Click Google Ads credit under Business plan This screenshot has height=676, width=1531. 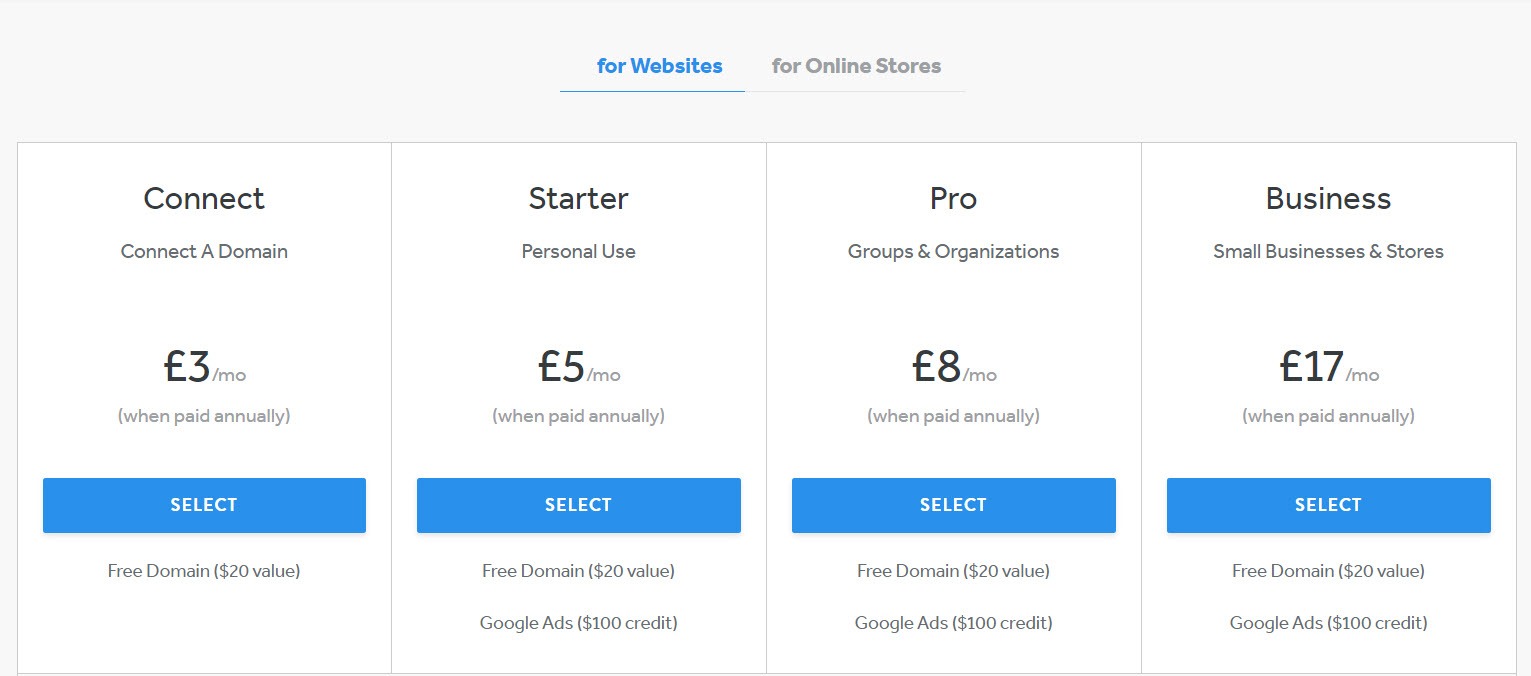coord(1329,623)
